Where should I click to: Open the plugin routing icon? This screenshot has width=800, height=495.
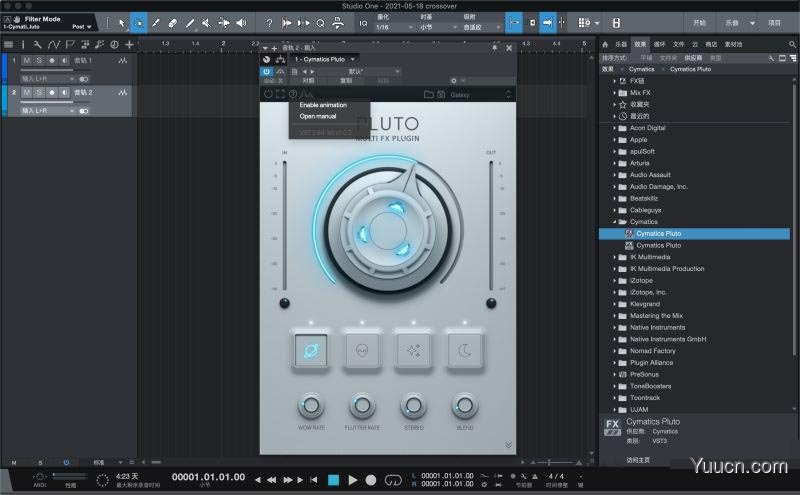pos(280,59)
